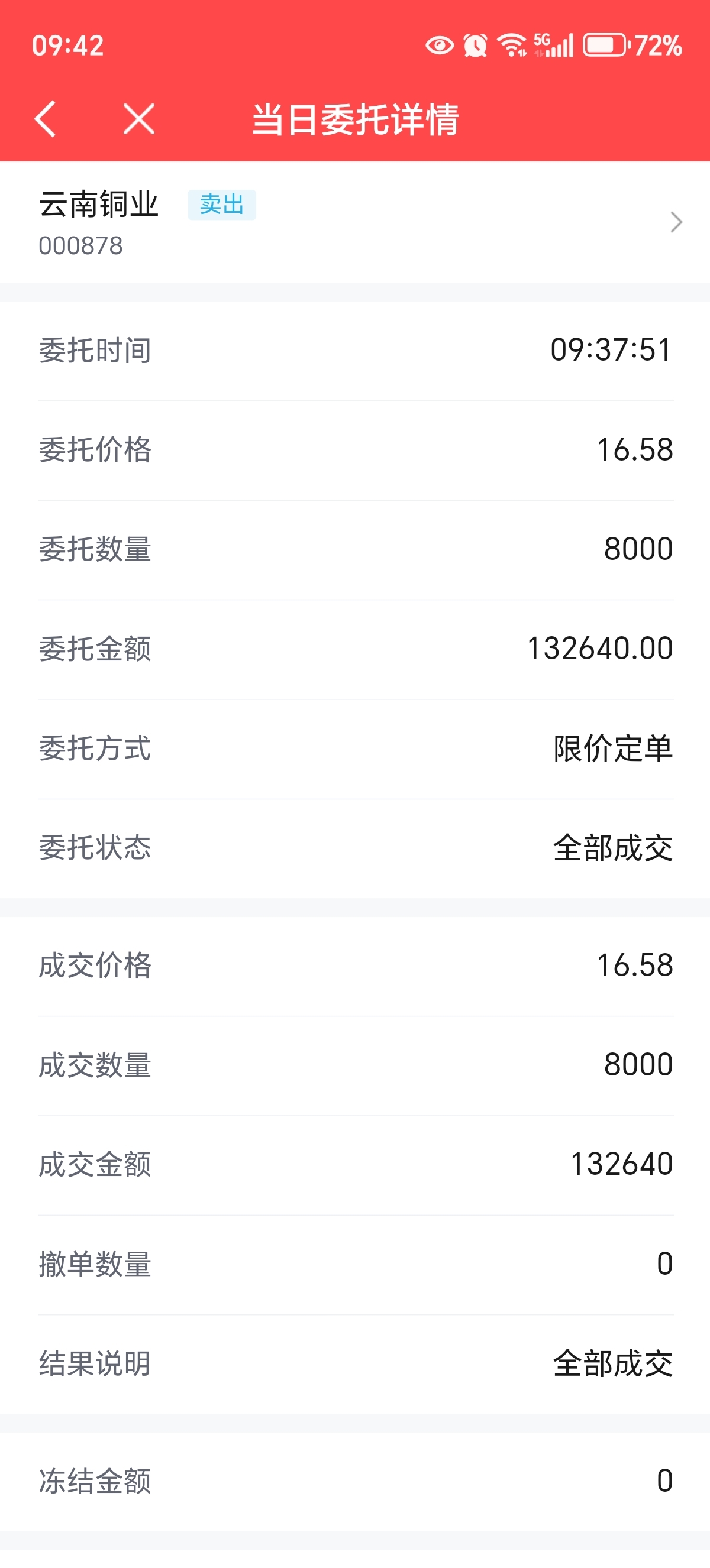The height and width of the screenshot is (1568, 710).
Task: Tap the 成交数量 8000 row
Action: click(x=356, y=1065)
